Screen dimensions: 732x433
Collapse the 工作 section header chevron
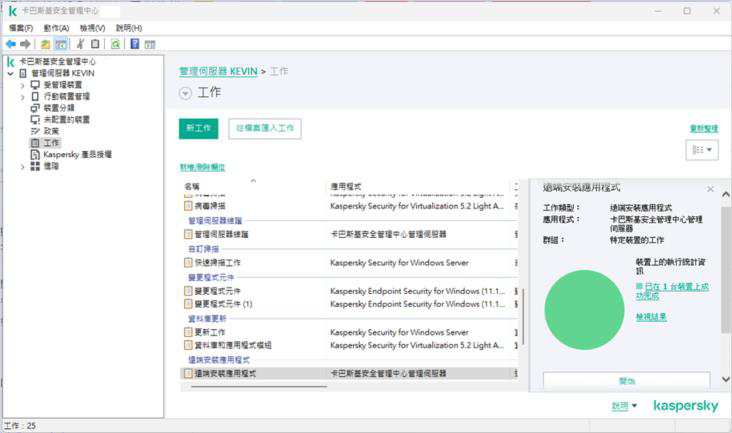[185, 93]
